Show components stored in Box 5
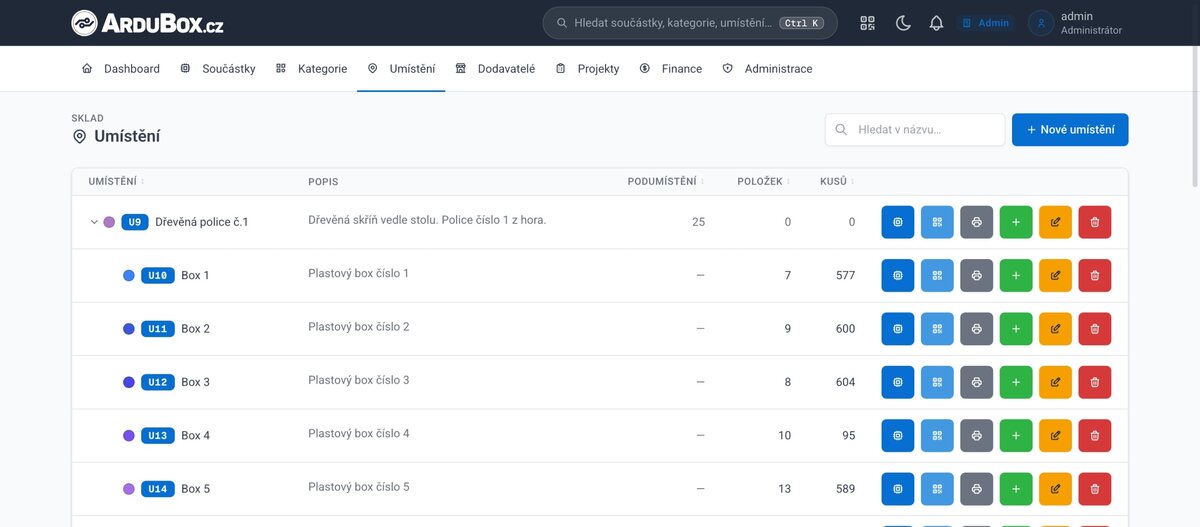The image size is (1200, 527). coord(898,489)
